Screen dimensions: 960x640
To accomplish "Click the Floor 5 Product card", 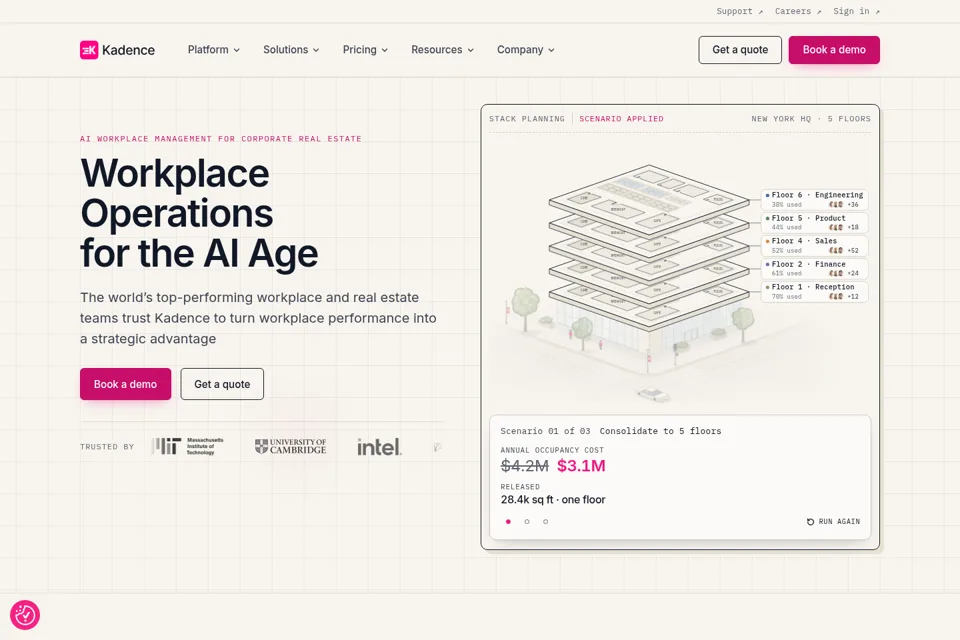I will 814,222.
